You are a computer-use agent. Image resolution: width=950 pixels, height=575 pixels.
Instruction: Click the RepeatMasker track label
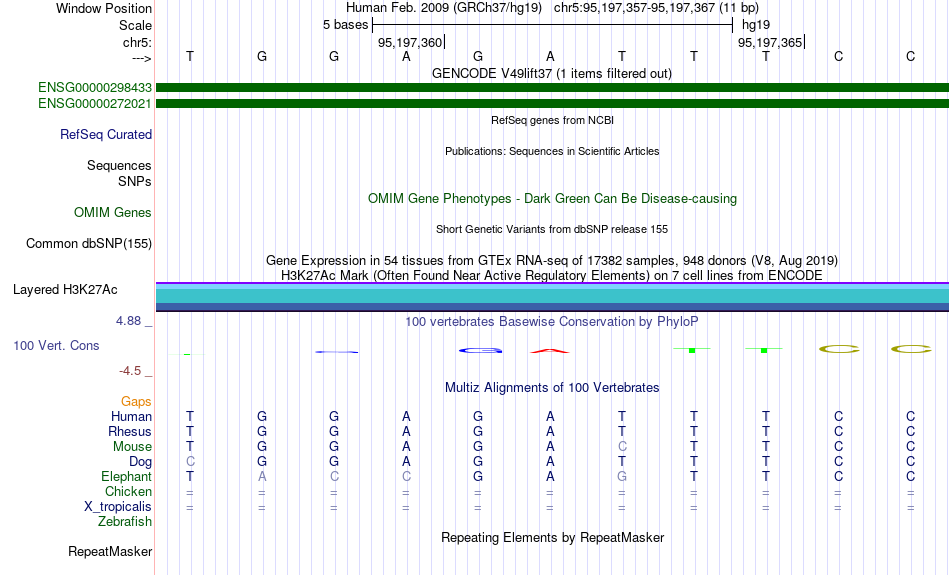(110, 551)
